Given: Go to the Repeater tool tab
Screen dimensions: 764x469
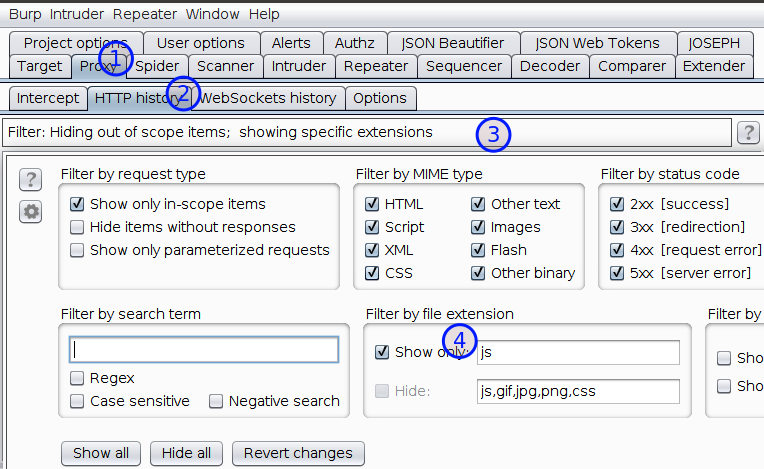Looking at the screenshot, I should (376, 66).
